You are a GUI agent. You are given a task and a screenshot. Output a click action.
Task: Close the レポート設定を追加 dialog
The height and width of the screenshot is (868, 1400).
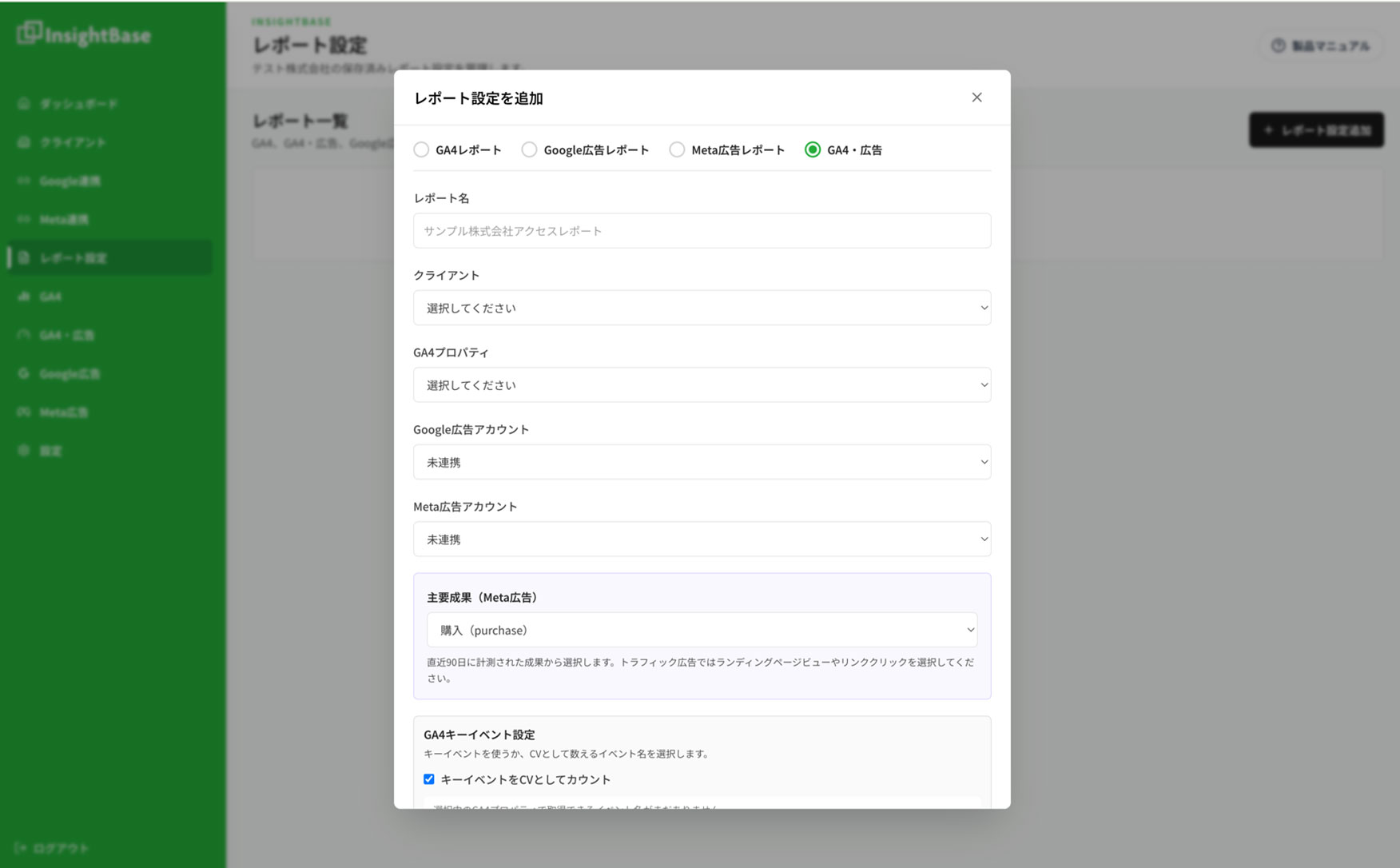[976, 98]
